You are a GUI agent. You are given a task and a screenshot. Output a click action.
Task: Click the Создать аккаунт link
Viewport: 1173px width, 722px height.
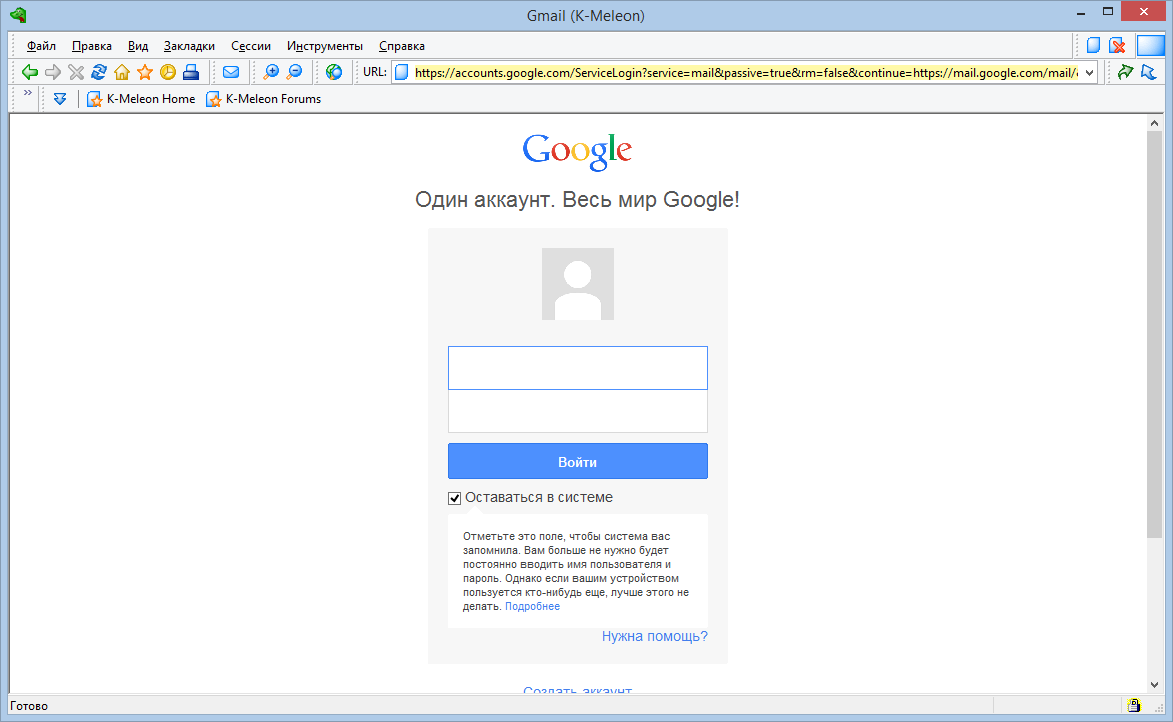(578, 690)
